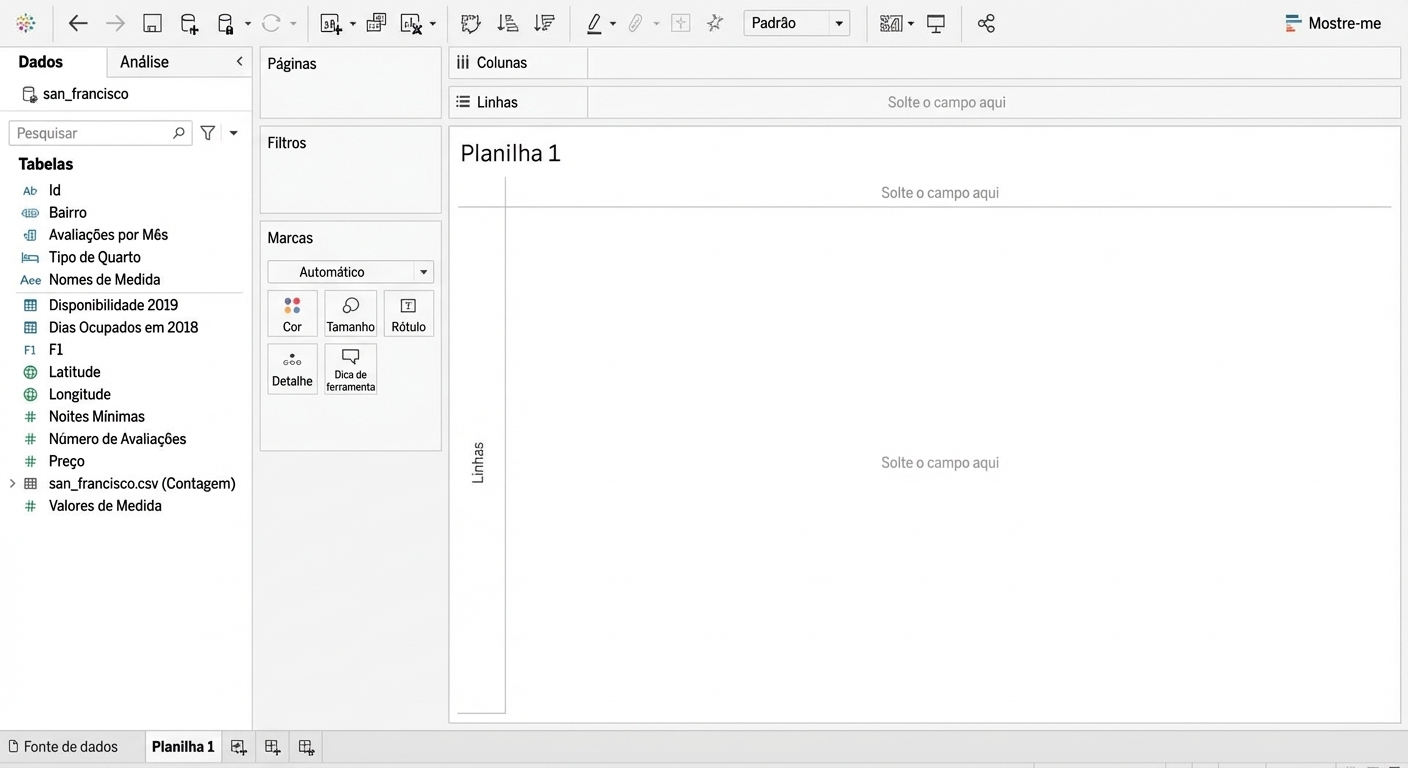
Task: Click the Rótulo label mark button
Action: pyautogui.click(x=408, y=314)
